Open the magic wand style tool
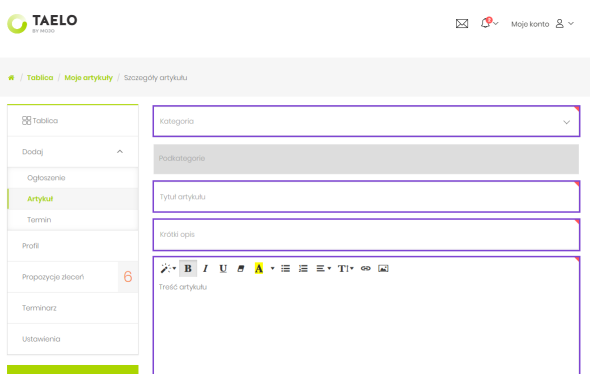This screenshot has width=590, height=374. tap(168, 269)
